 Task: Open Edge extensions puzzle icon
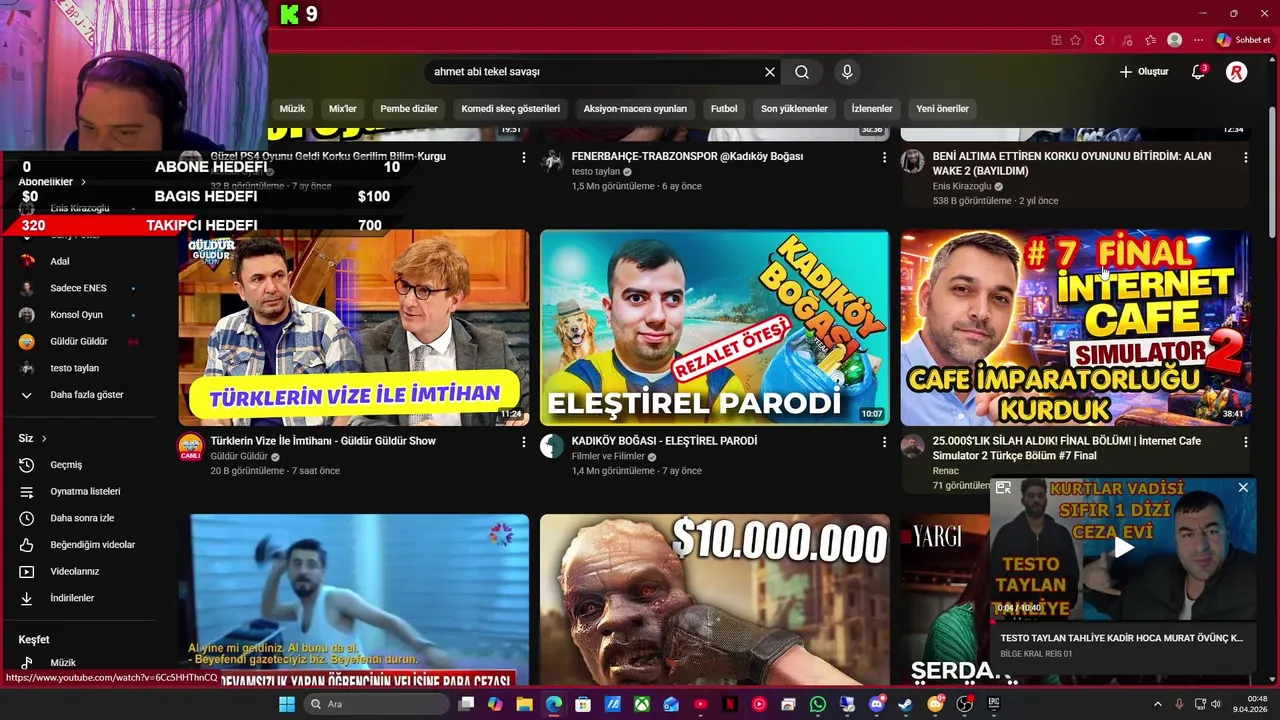[x=1100, y=40]
